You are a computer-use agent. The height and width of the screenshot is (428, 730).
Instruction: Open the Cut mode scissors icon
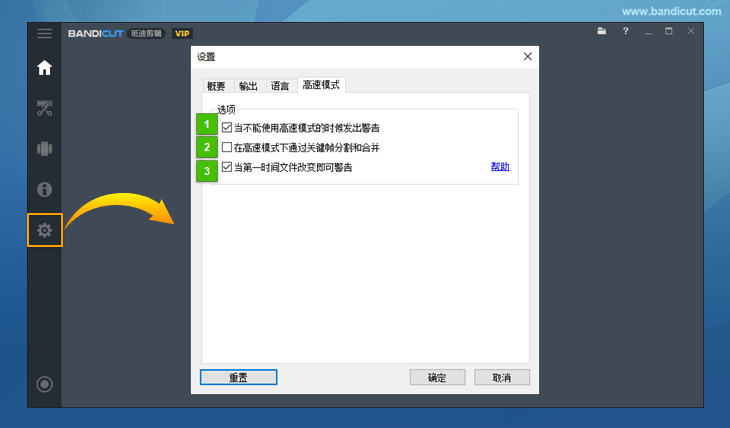click(x=45, y=108)
